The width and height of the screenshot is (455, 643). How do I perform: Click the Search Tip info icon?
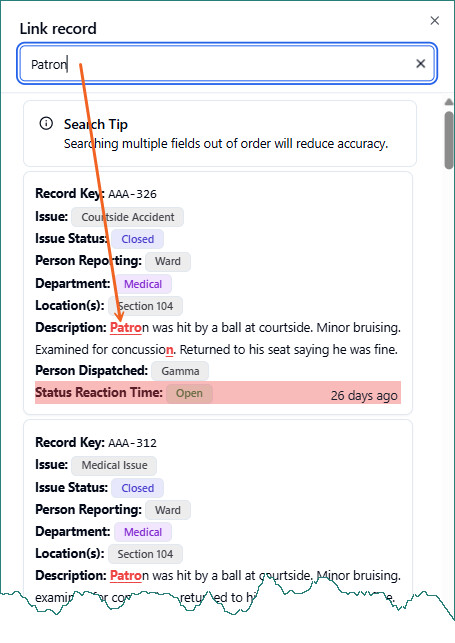click(46, 123)
